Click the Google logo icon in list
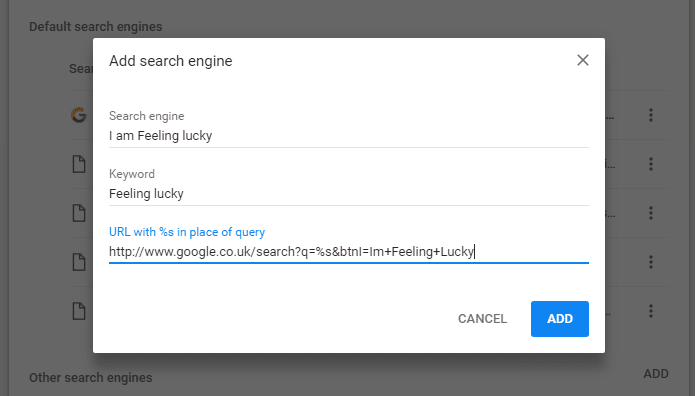 tap(78, 115)
